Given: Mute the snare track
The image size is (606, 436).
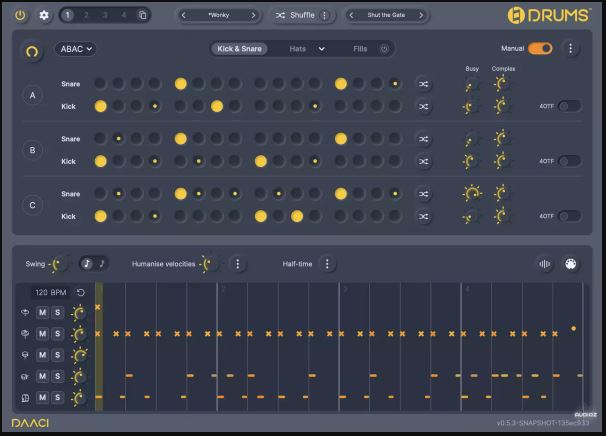Looking at the screenshot, I should pos(43,376).
